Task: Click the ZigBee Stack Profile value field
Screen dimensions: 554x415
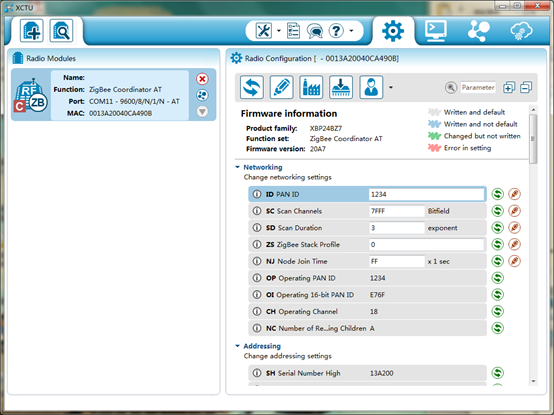Action: [x=426, y=244]
